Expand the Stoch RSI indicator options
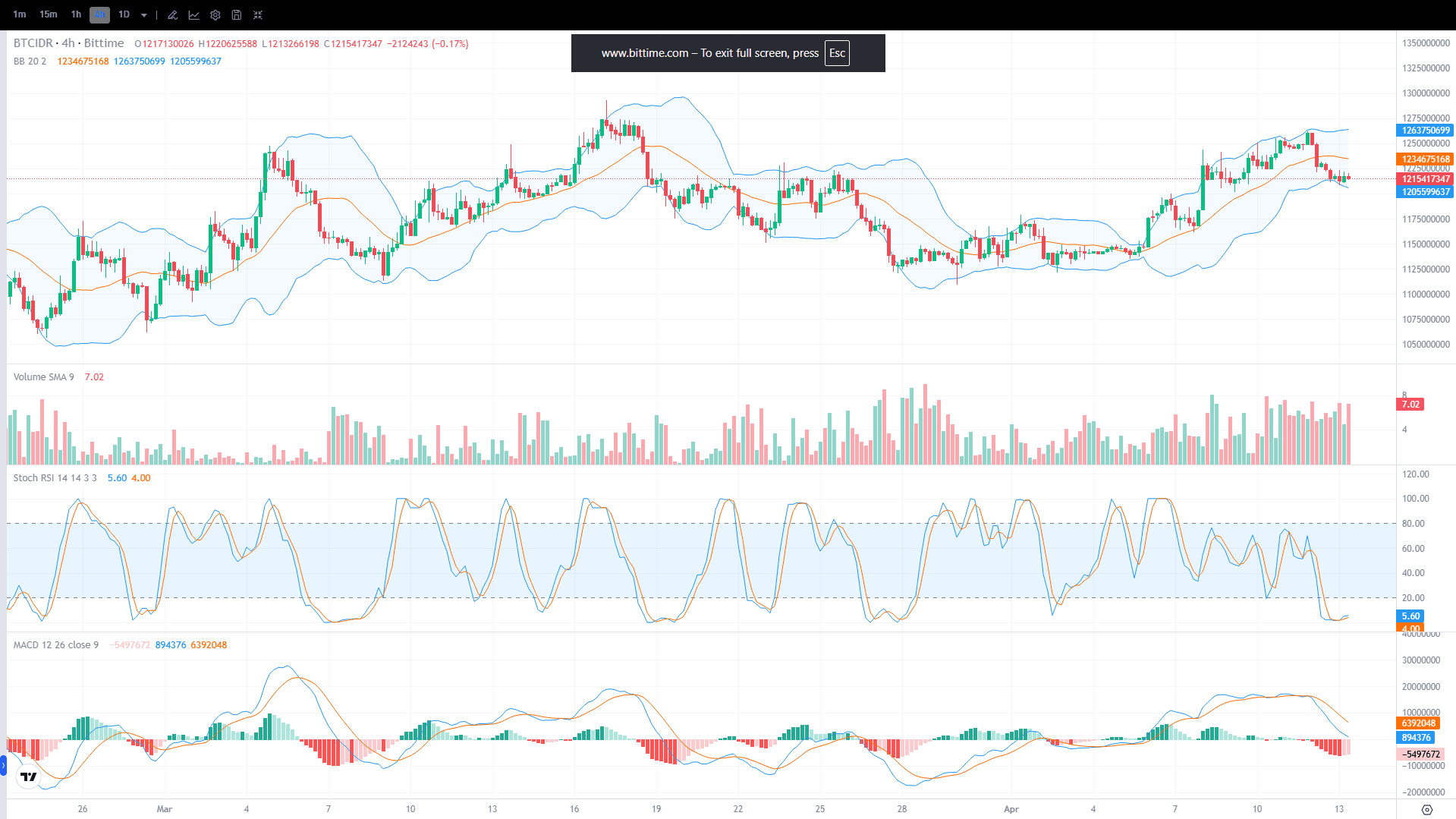1456x819 pixels. click(55, 478)
